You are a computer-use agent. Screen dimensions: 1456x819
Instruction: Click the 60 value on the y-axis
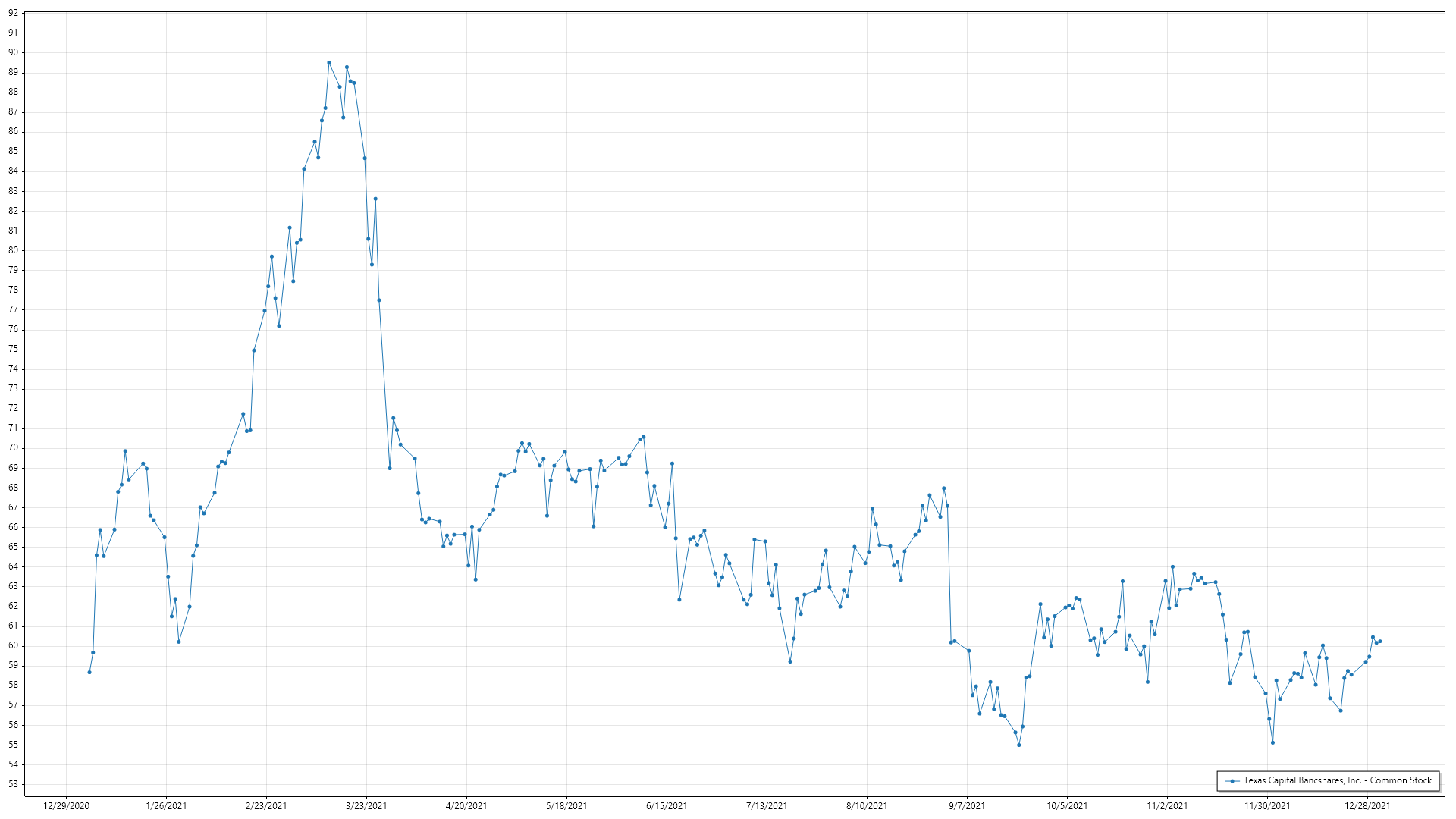(x=13, y=645)
